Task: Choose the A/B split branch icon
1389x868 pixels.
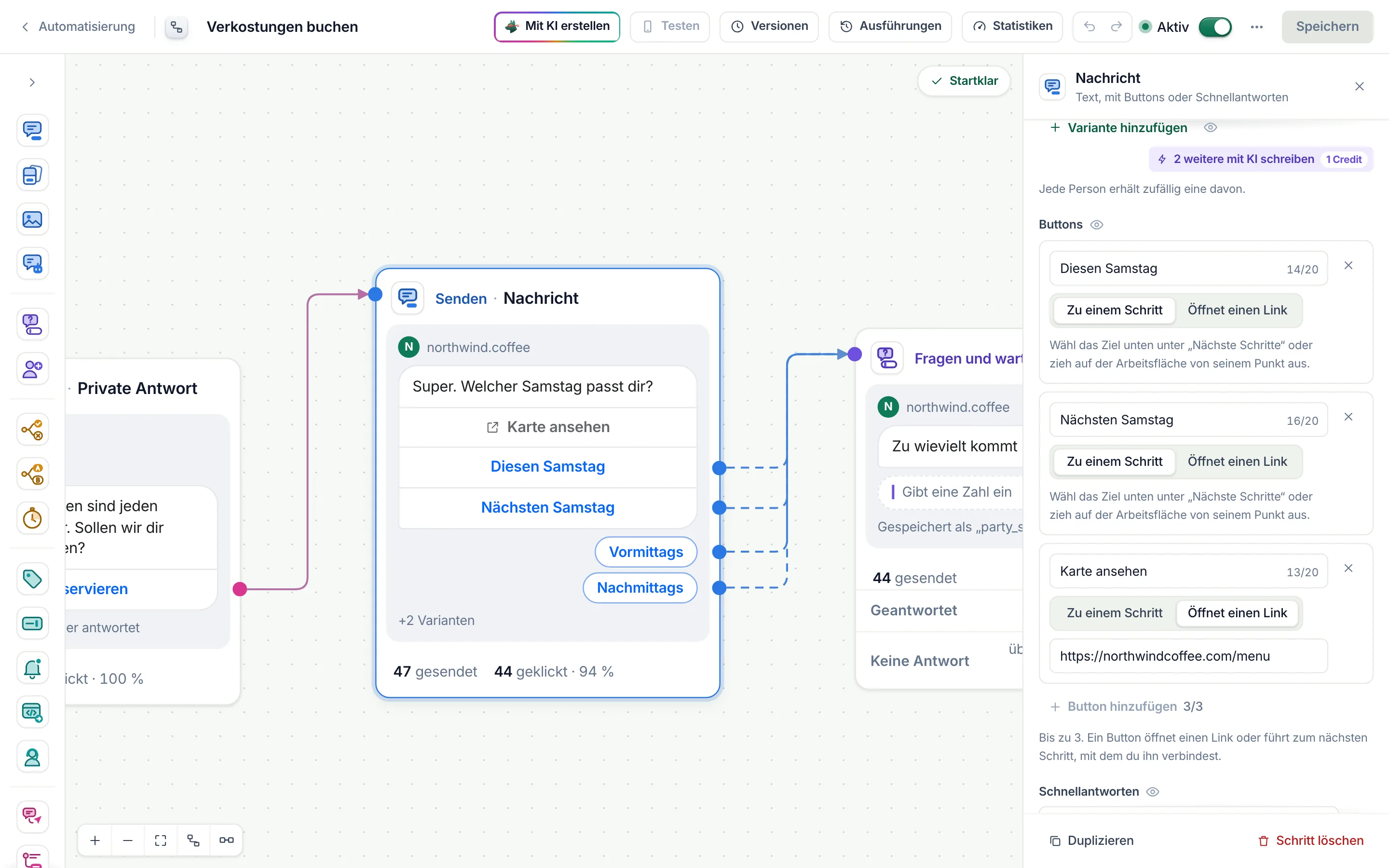Action: (x=32, y=474)
